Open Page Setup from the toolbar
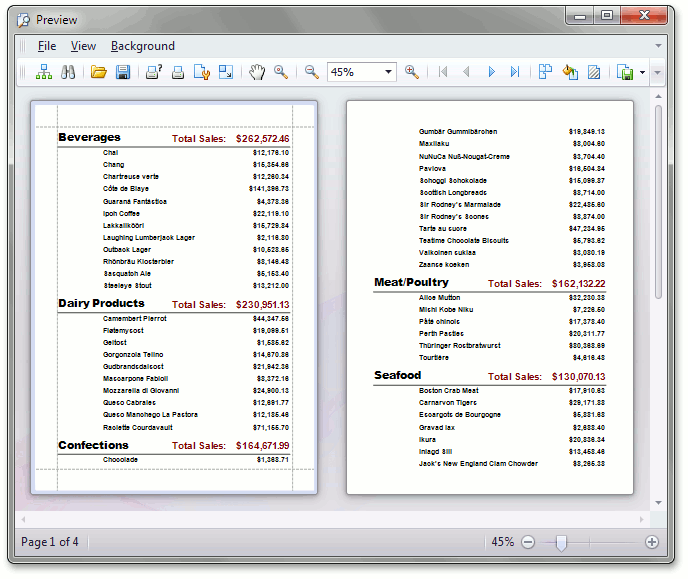688x579 pixels. point(202,72)
